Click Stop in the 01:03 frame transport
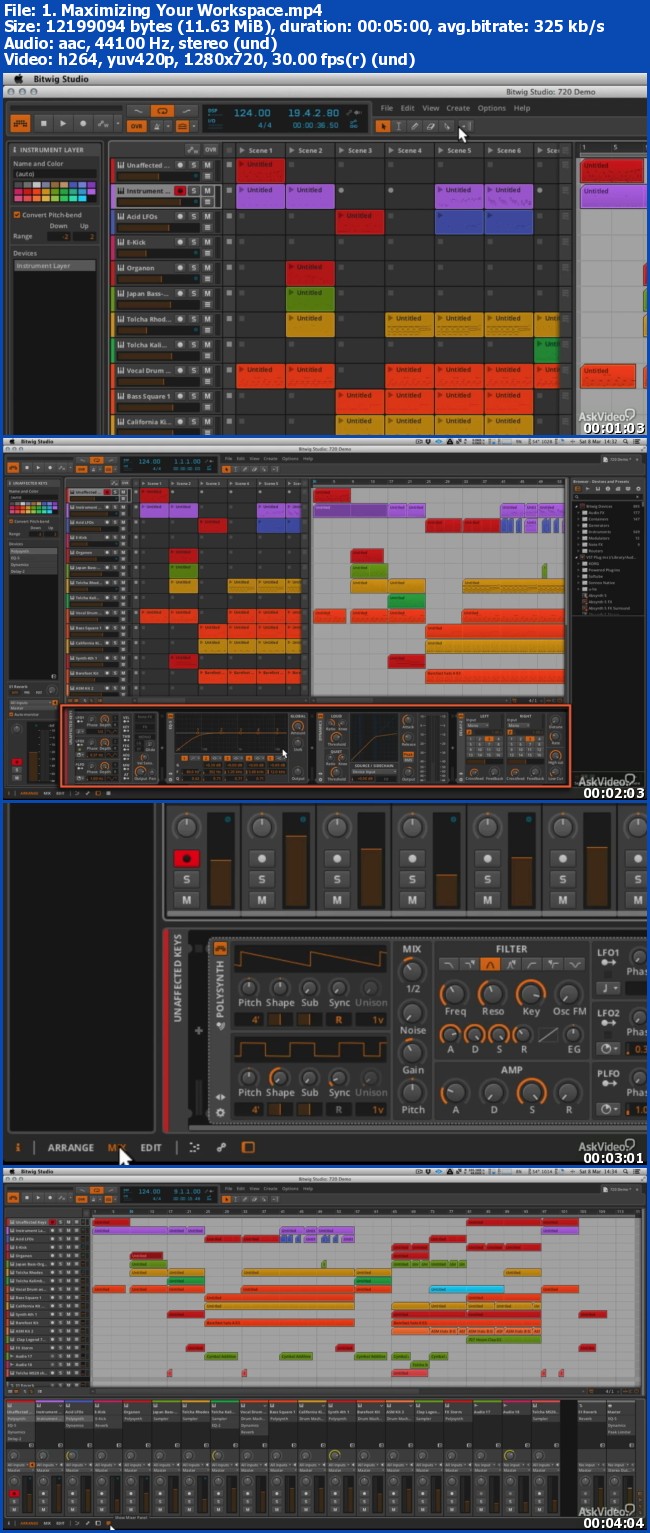The height and width of the screenshot is (1533, 650). [43, 123]
